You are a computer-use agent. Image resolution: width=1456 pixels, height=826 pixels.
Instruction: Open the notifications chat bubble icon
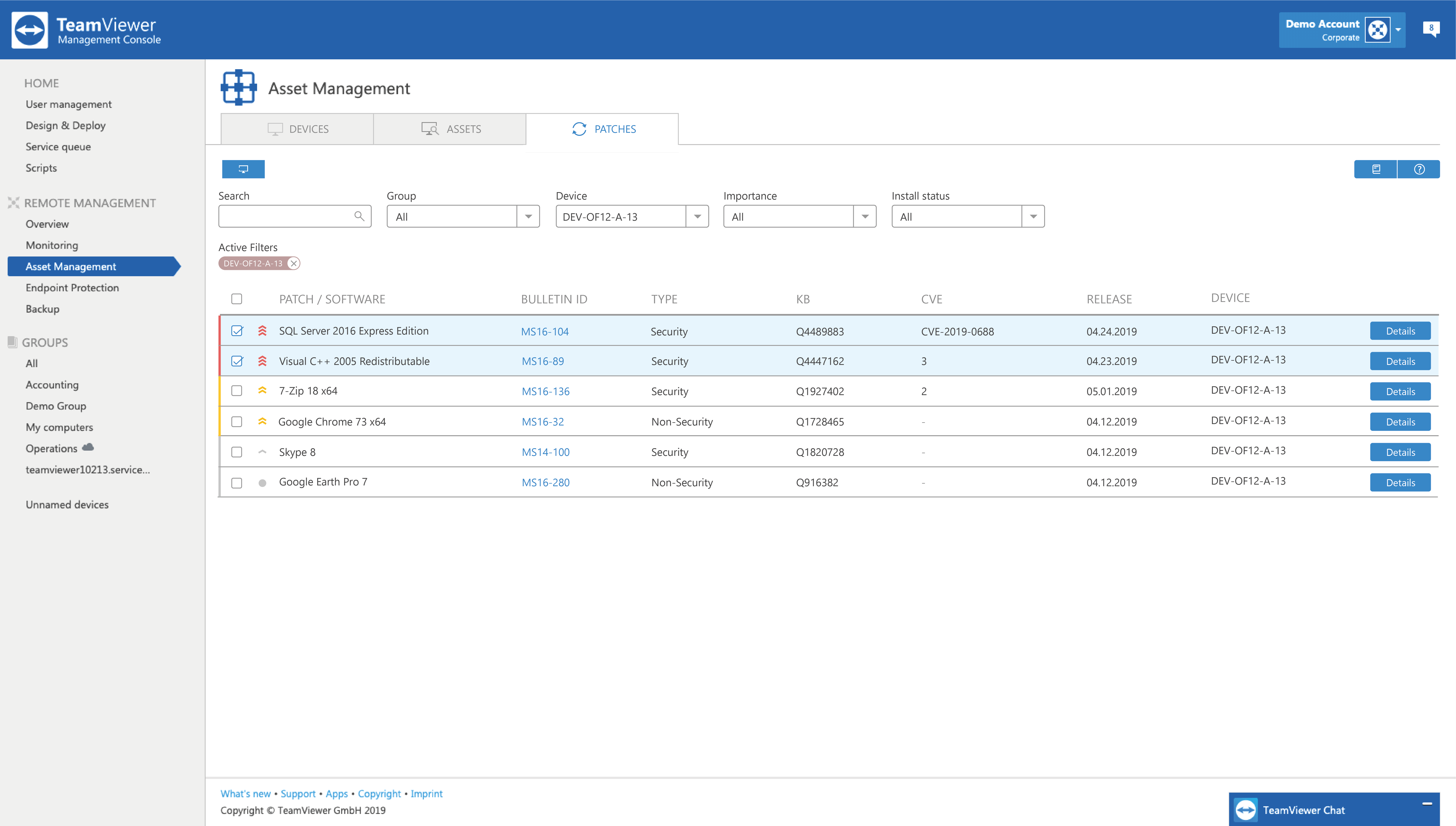tap(1431, 29)
